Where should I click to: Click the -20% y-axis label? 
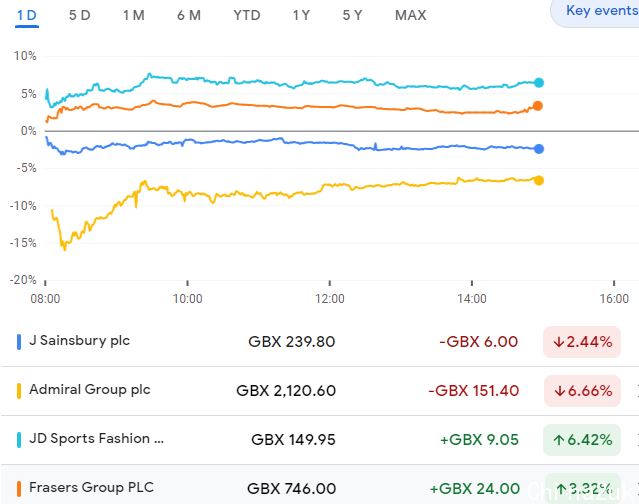(23, 280)
